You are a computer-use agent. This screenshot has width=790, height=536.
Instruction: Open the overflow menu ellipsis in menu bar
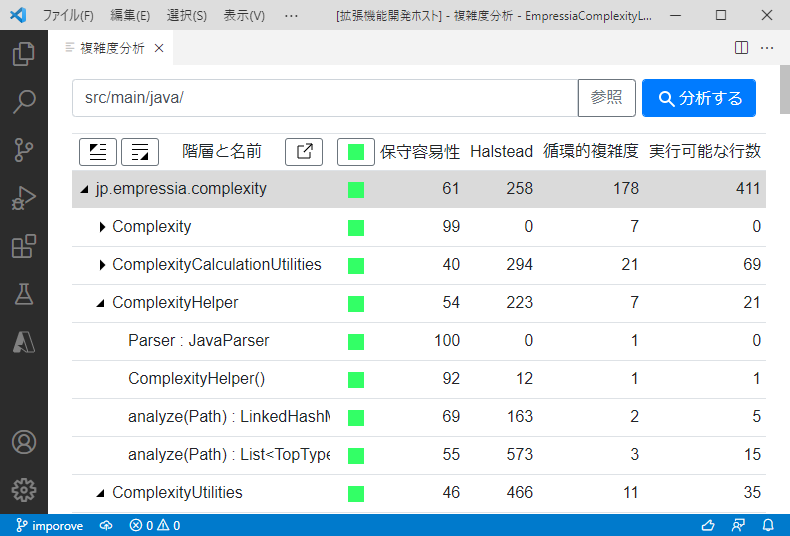291,16
